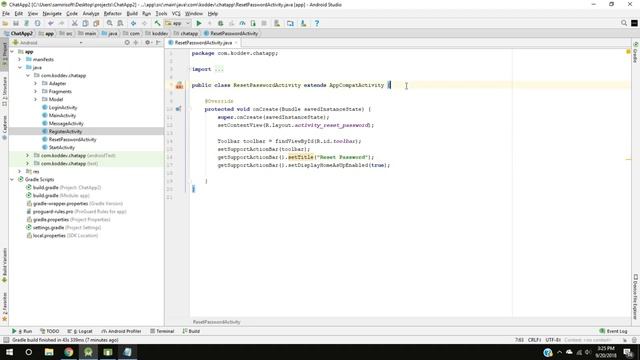Screen dimensions: 640x360
Task: Open the app run configuration dropdown
Action: click(x=178, y=23)
